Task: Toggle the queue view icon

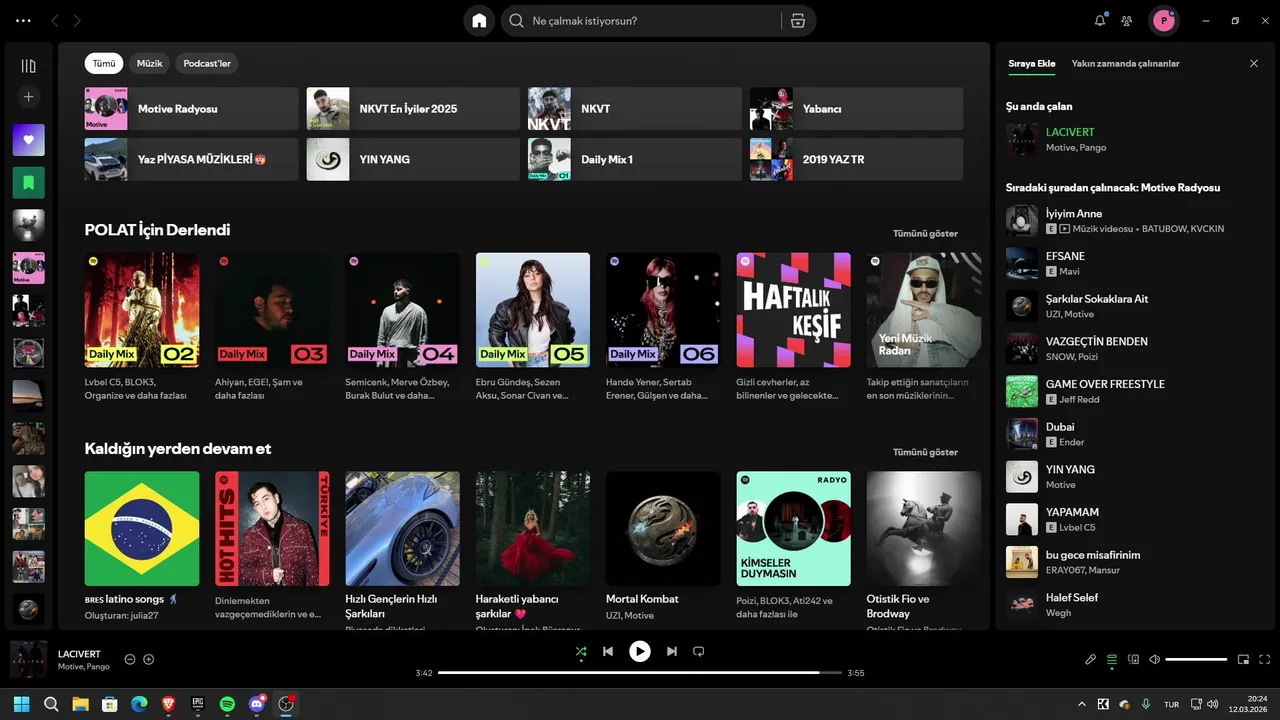Action: 1112,659
